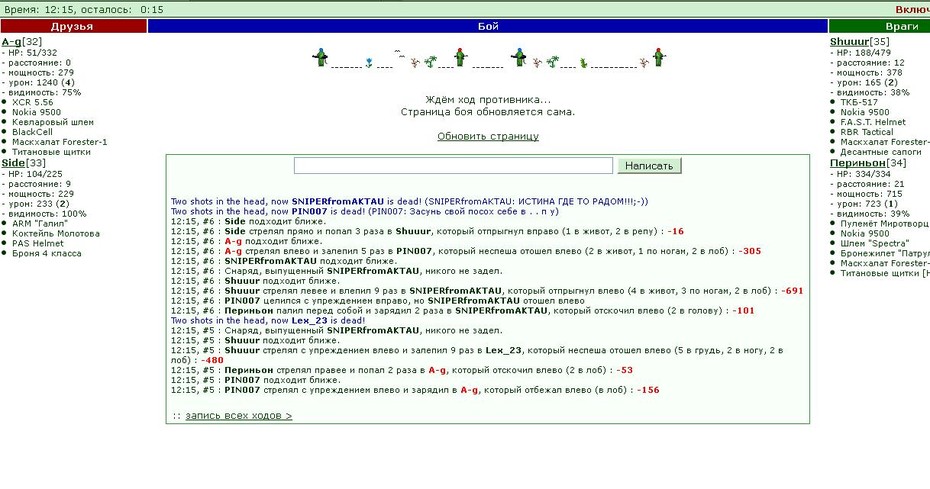The height and width of the screenshot is (489, 930).
Task: Click Броня 4 класса item
Action: pyautogui.click(x=46, y=253)
